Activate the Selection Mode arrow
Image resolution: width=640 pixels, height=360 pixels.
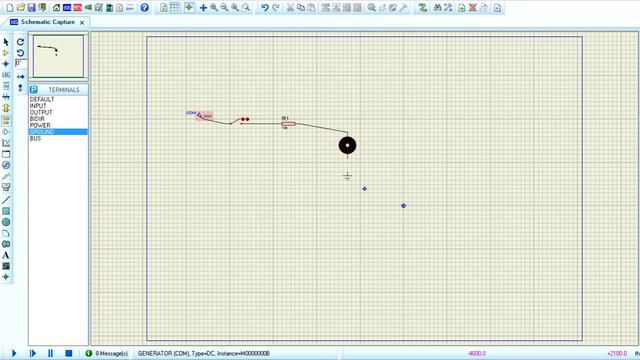6,42
